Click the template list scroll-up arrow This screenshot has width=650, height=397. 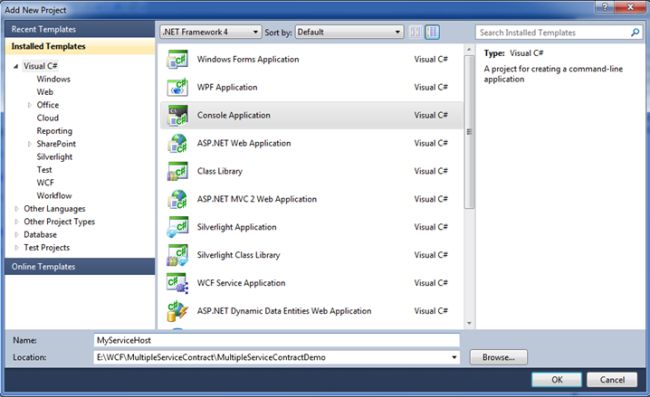pos(469,50)
